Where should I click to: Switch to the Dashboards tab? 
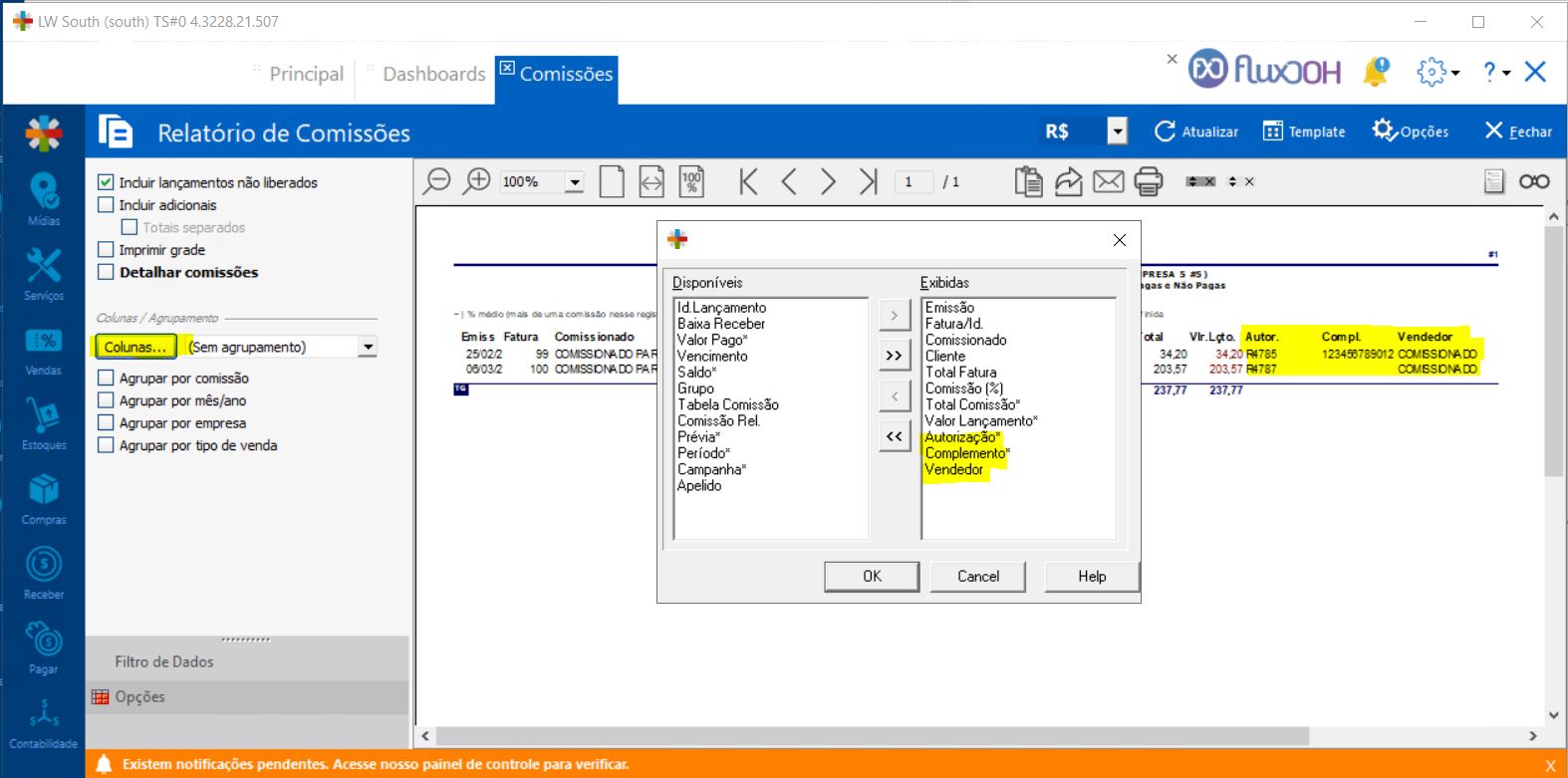(433, 74)
